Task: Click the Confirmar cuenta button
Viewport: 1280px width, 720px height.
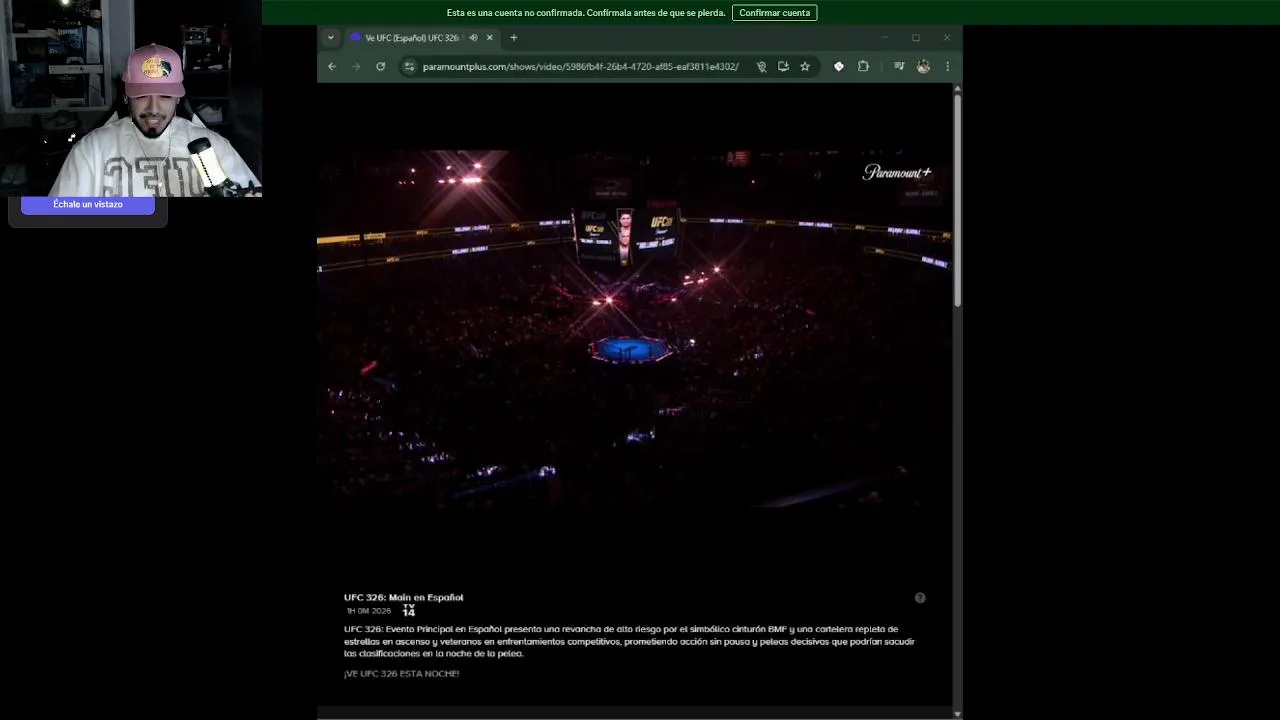Action: [x=774, y=13]
